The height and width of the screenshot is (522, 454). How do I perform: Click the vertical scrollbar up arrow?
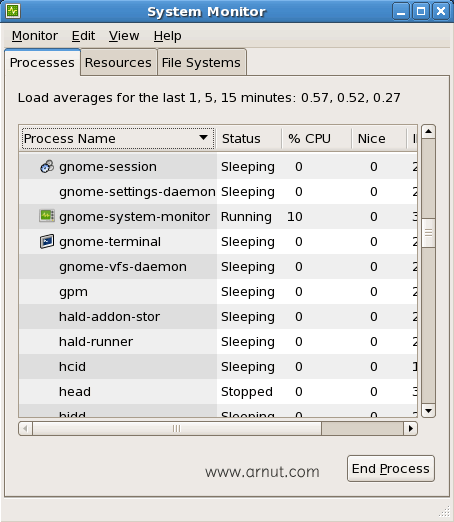pyautogui.click(x=428, y=131)
